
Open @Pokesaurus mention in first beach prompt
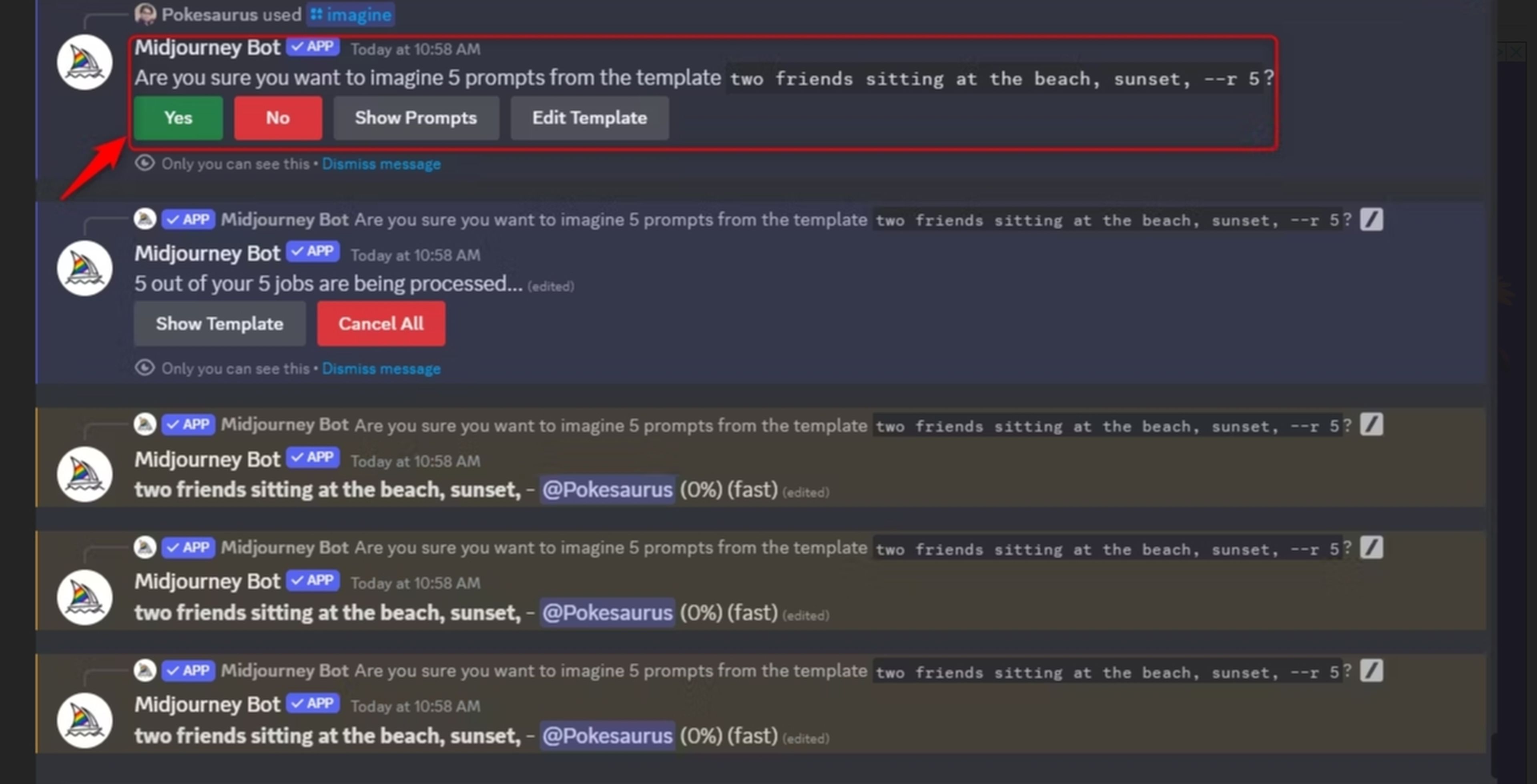point(608,490)
